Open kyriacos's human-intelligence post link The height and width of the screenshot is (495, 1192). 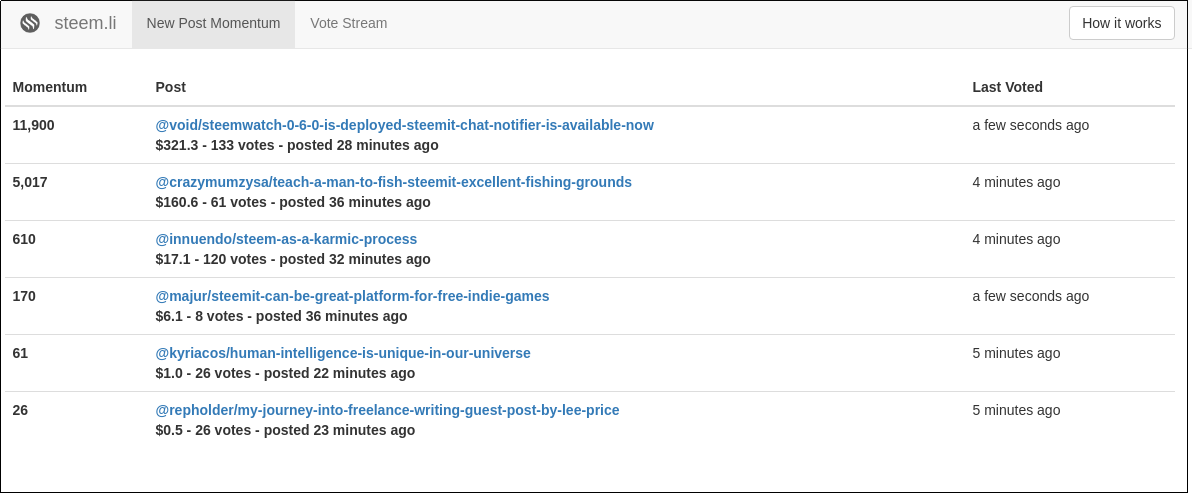click(x=343, y=353)
